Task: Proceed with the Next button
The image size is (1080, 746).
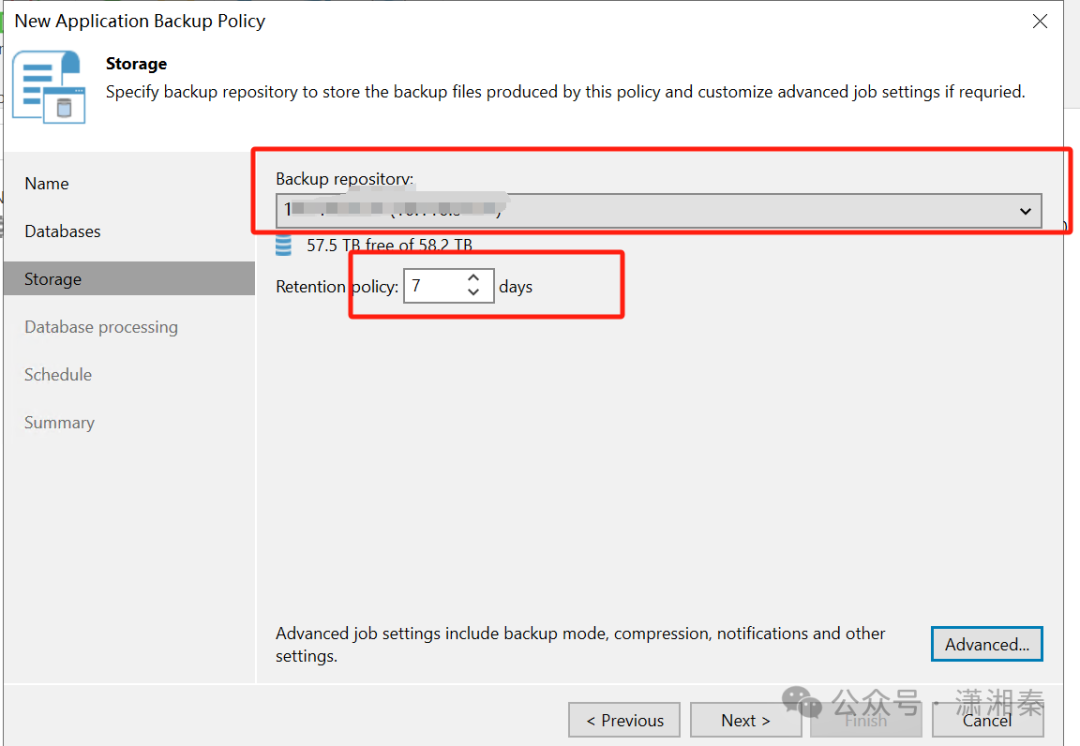Action: pyautogui.click(x=745, y=721)
